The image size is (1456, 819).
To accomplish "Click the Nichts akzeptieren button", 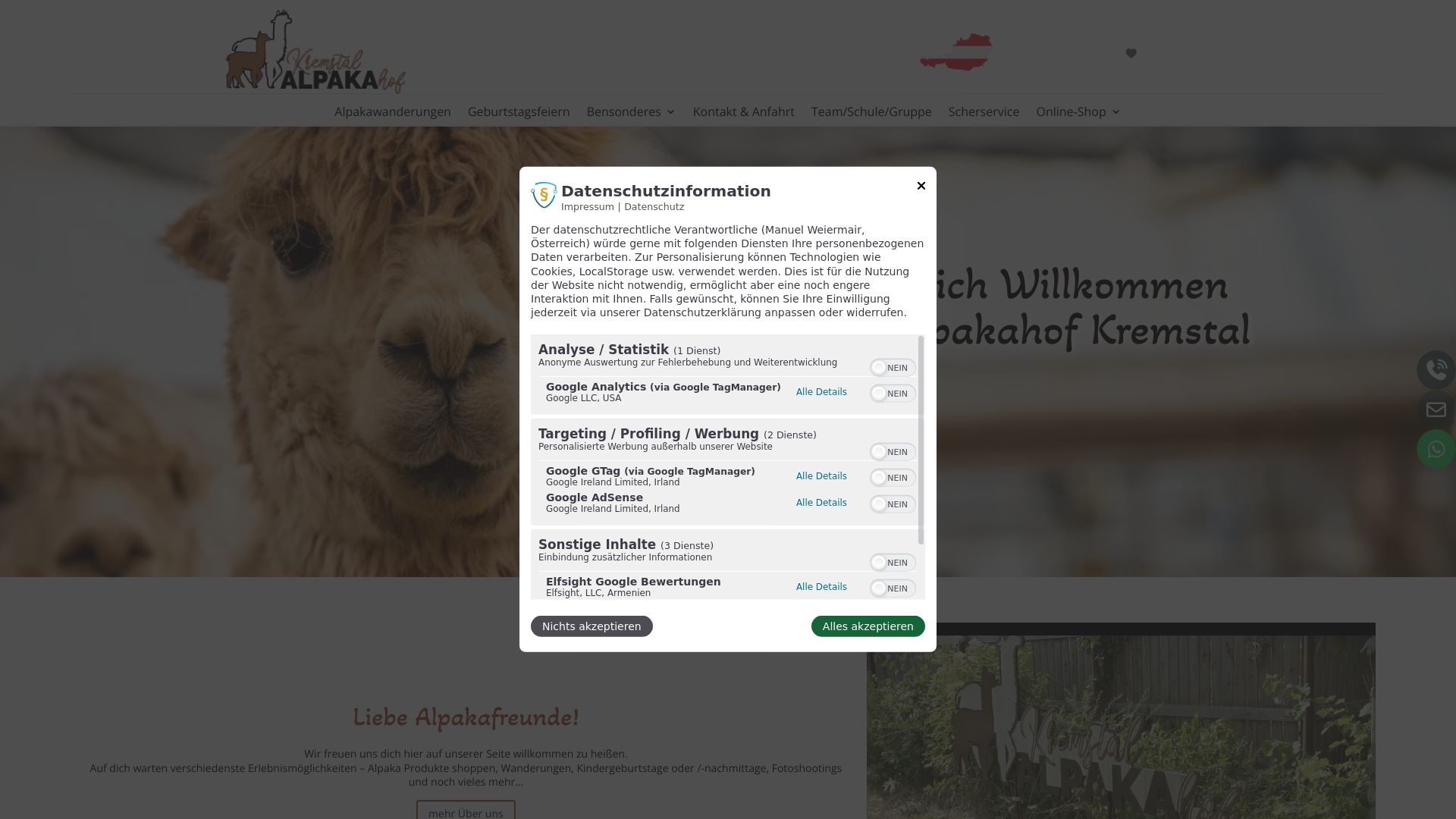I will pyautogui.click(x=591, y=626).
